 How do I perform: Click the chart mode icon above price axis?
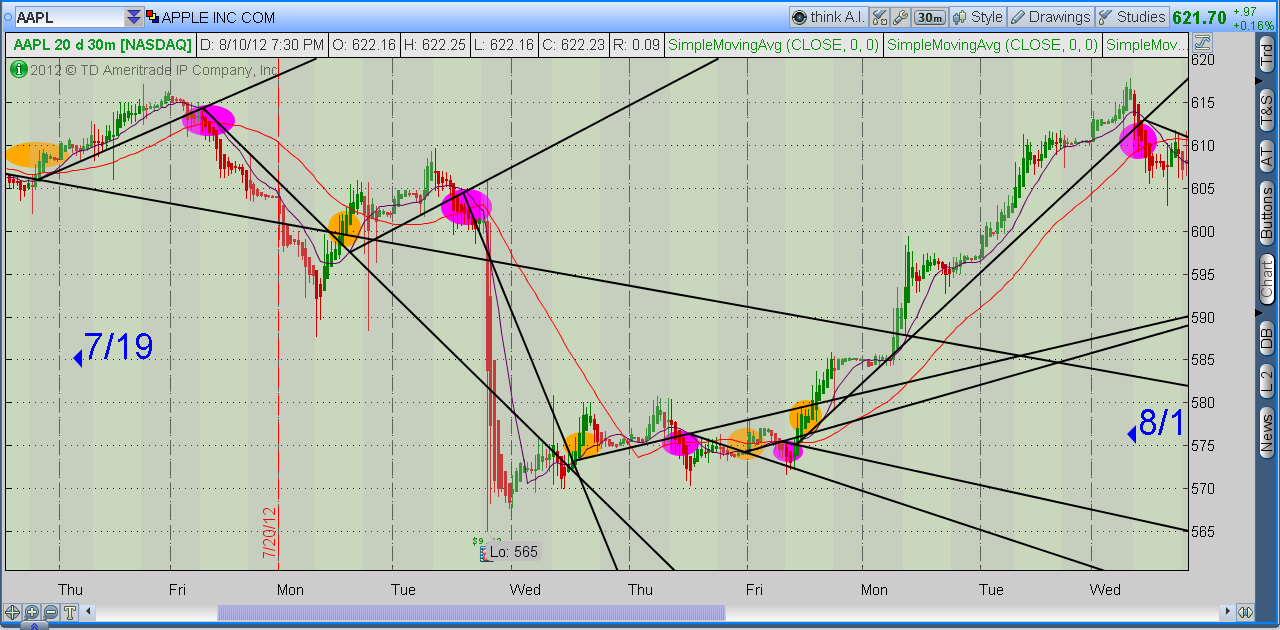1202,43
